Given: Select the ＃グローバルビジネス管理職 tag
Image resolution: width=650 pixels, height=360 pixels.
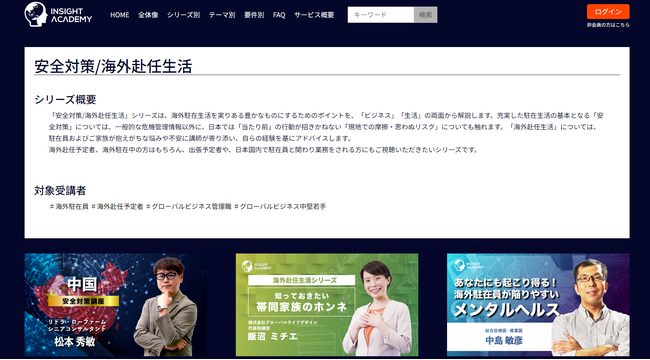Looking at the screenshot, I should (x=188, y=206).
